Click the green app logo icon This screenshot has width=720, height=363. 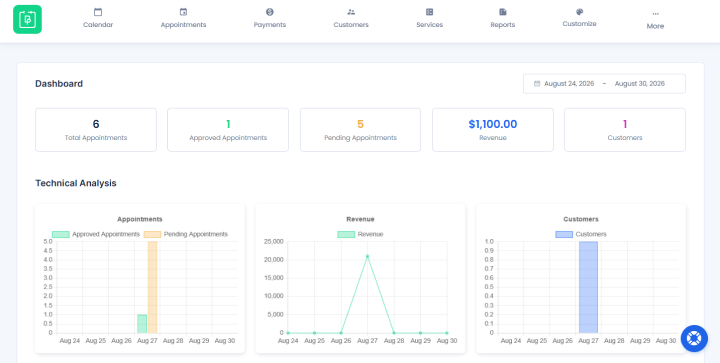point(28,19)
